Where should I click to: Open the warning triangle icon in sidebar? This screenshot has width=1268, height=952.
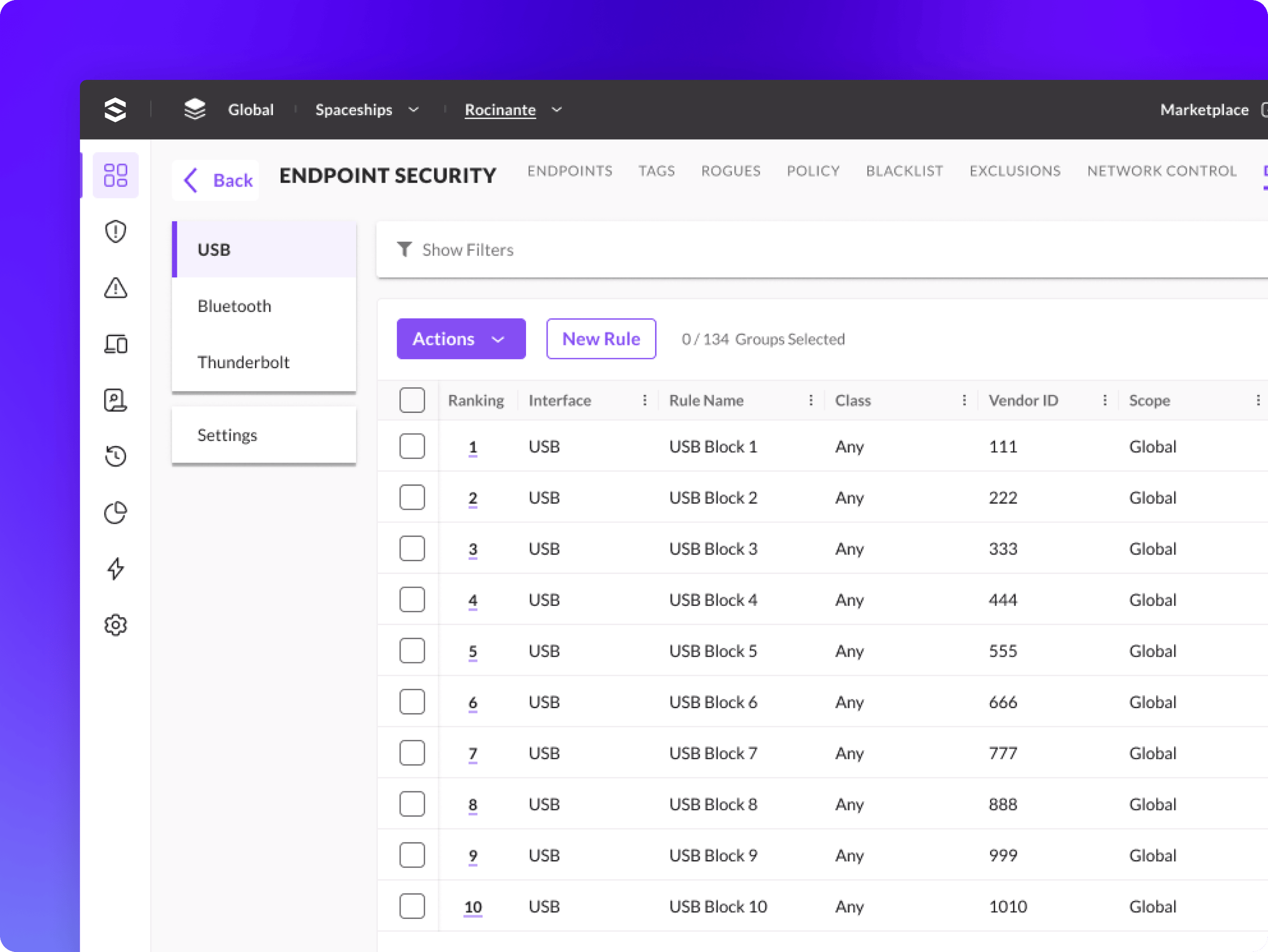pos(116,288)
